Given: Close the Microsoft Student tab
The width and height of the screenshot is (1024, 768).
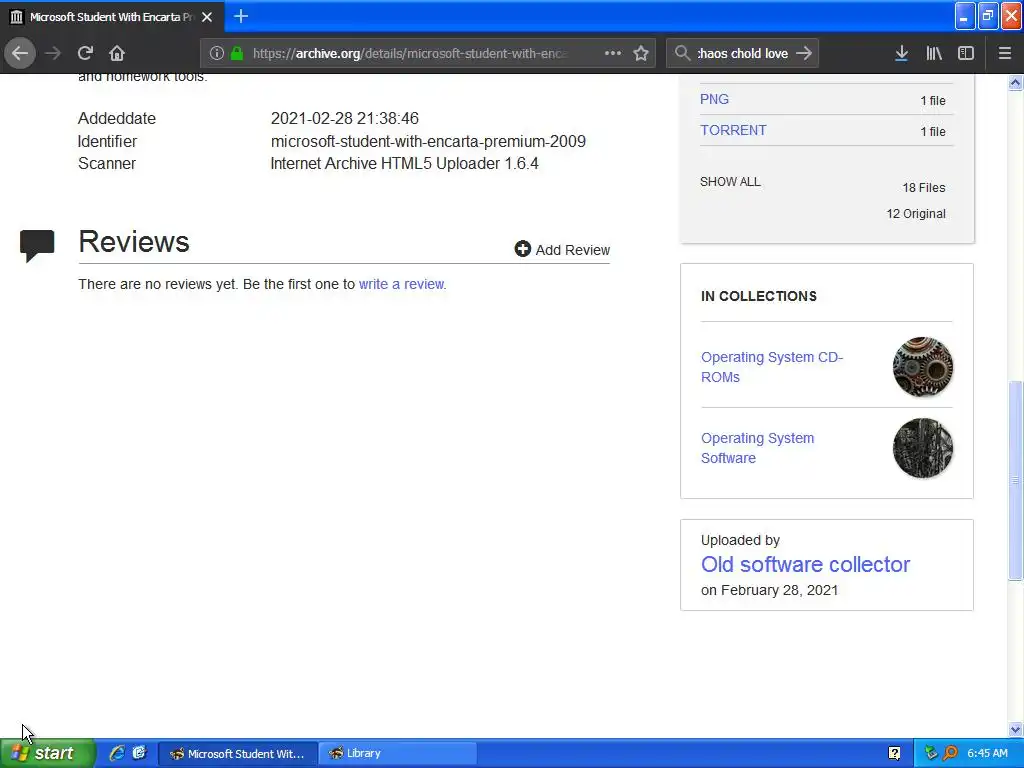Looking at the screenshot, I should click(x=207, y=17).
